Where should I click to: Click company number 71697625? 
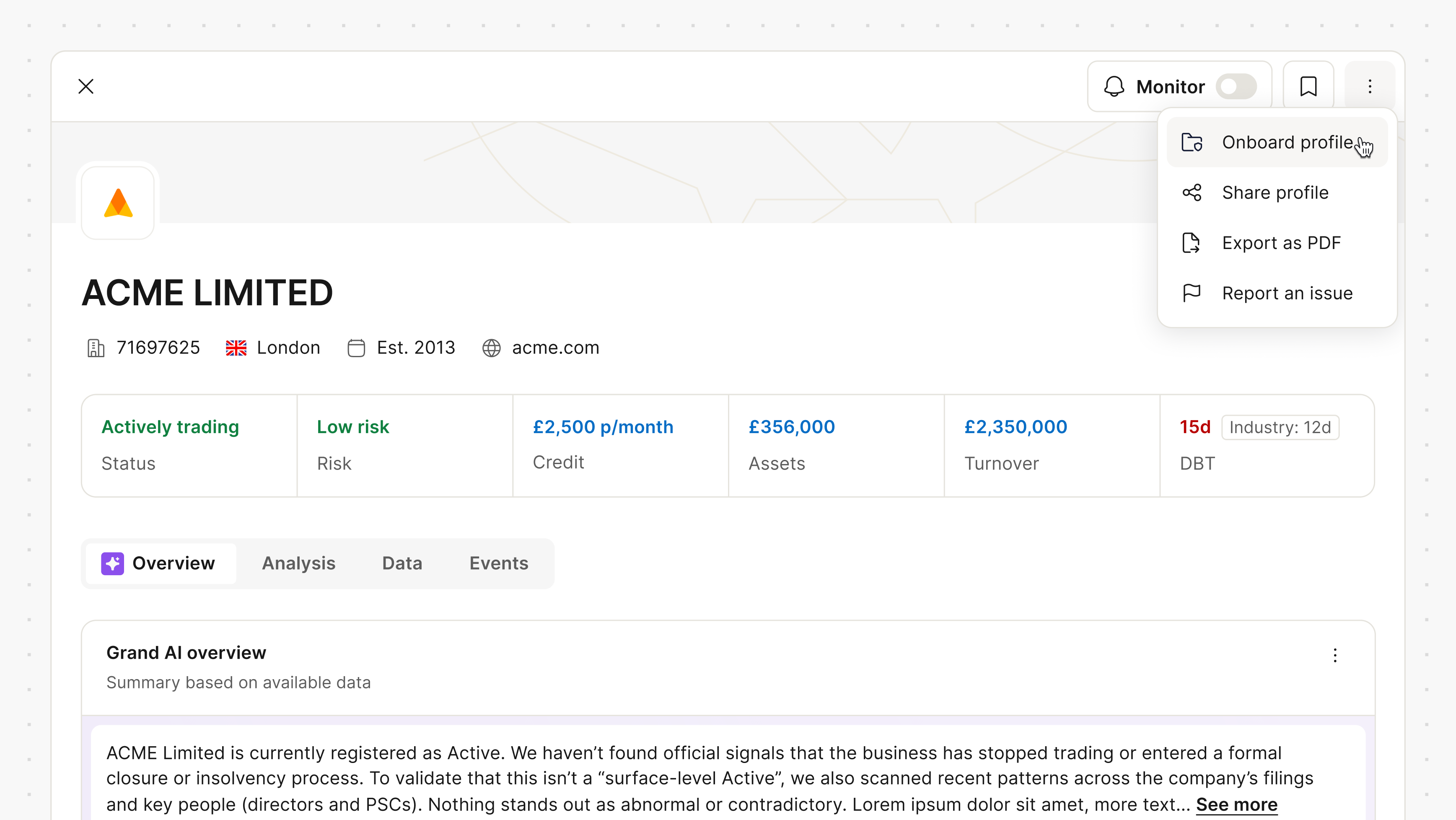tap(158, 348)
